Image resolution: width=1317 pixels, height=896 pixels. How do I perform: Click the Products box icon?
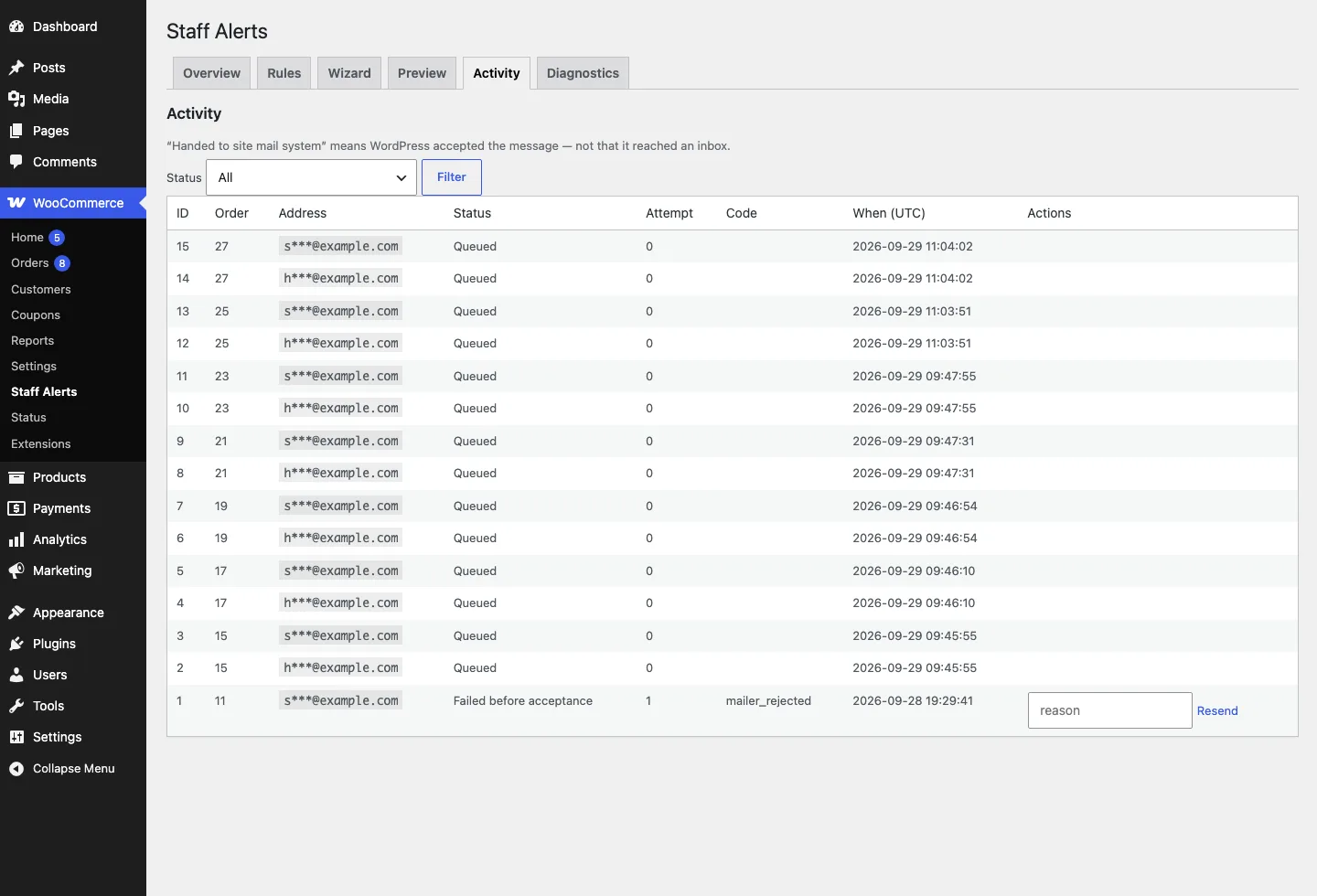(16, 477)
